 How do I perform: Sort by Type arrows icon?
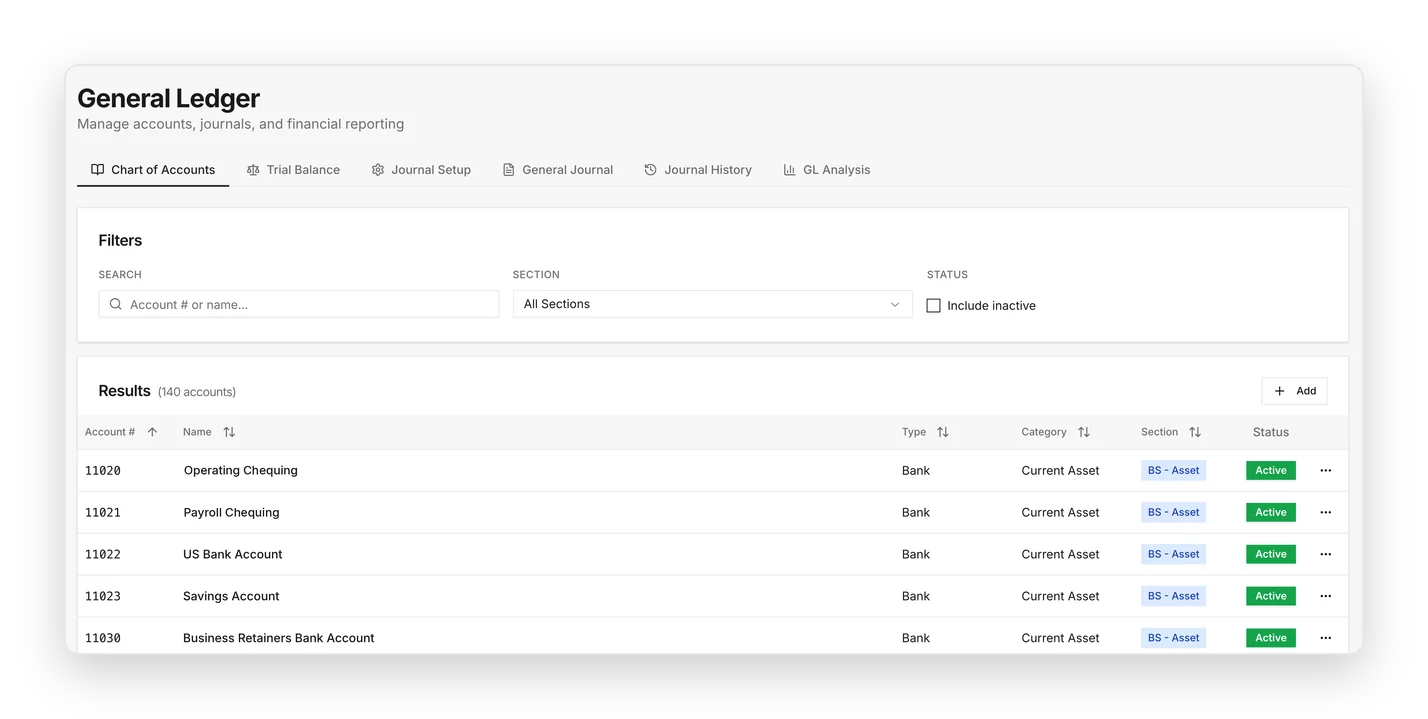pyautogui.click(x=943, y=432)
